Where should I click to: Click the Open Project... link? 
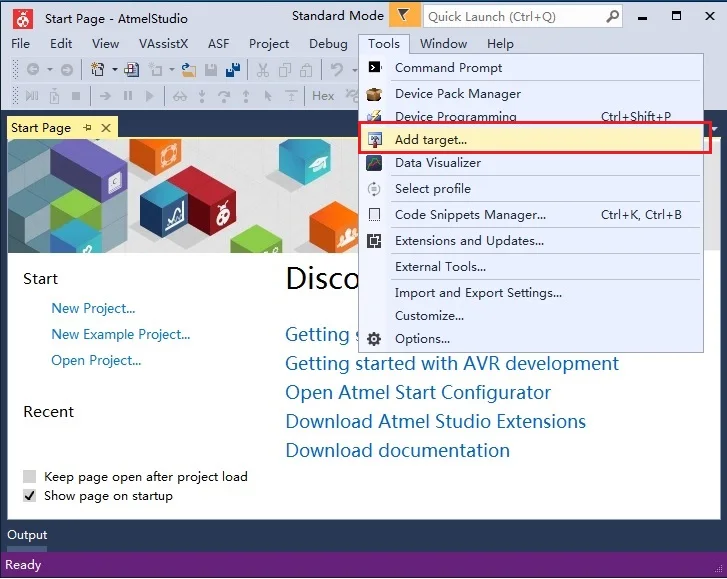pyautogui.click(x=96, y=360)
